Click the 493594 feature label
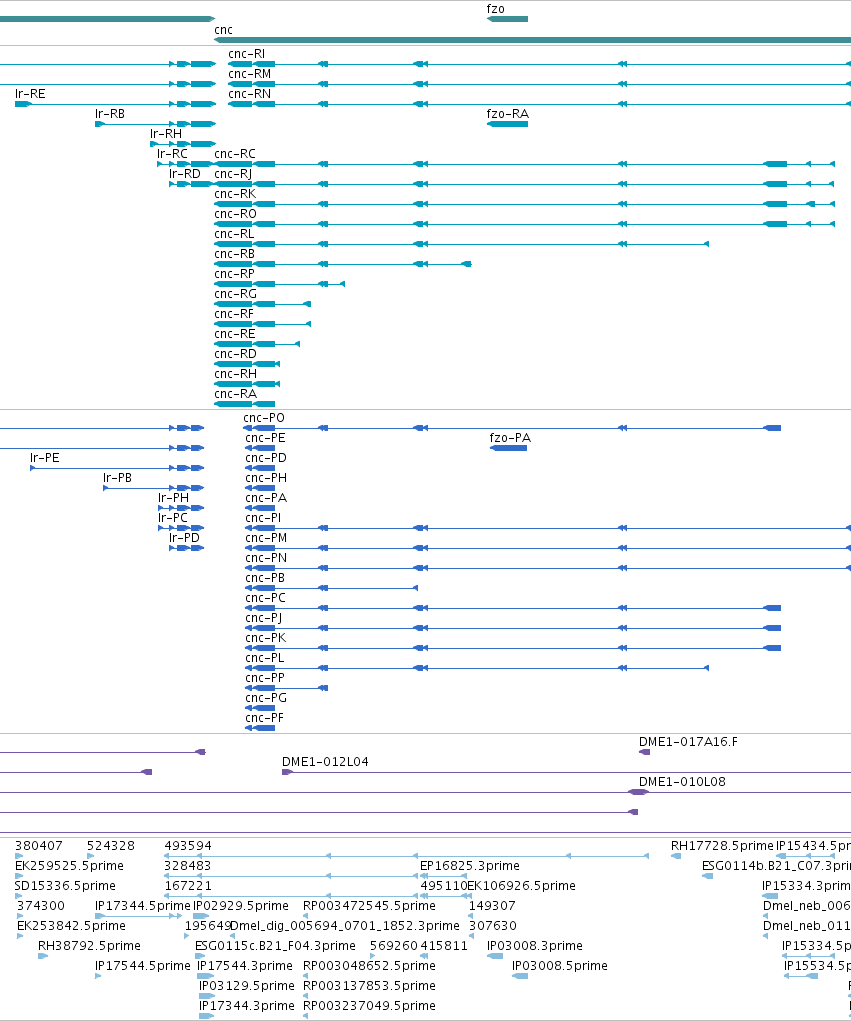 [188, 846]
